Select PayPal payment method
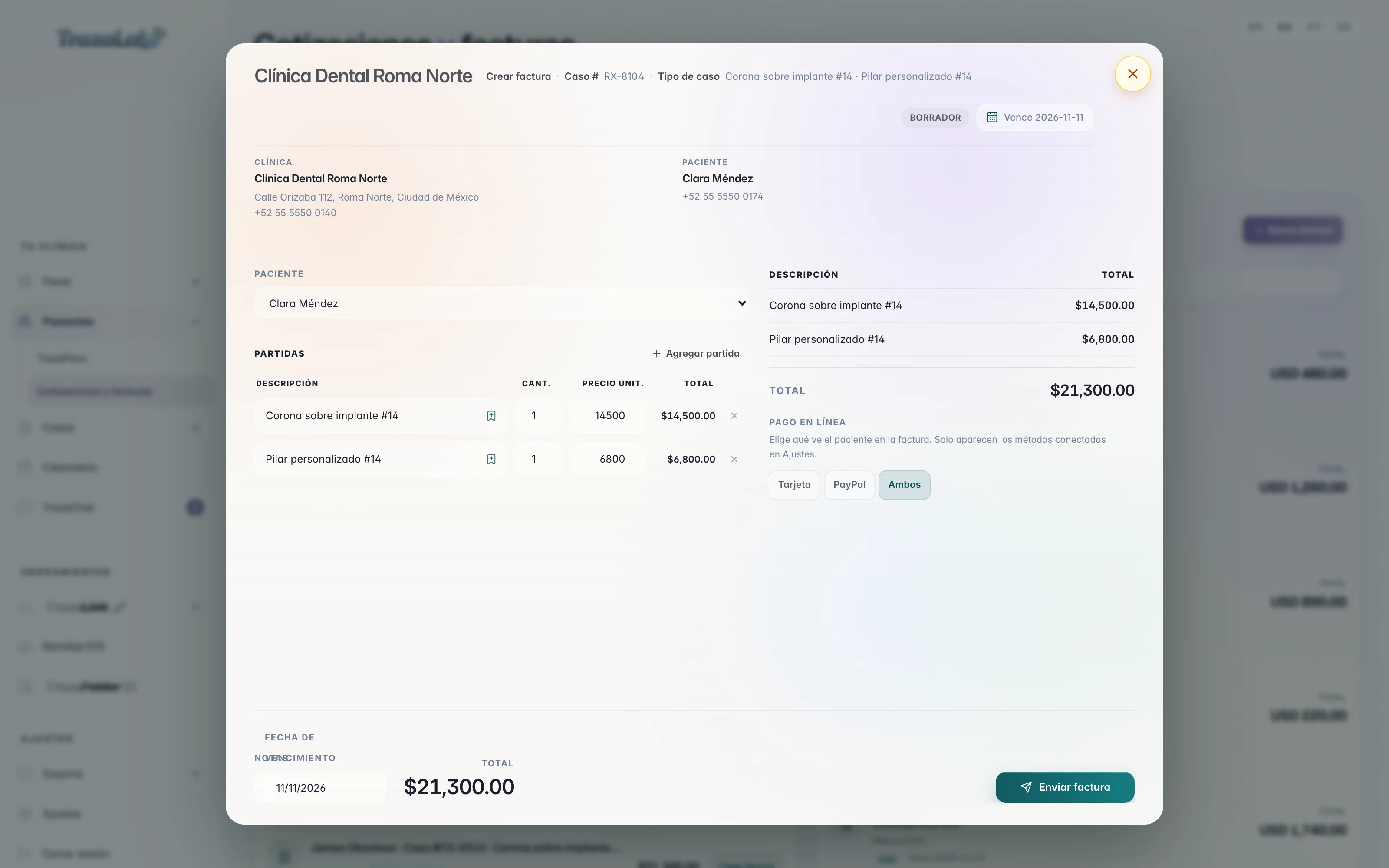Image resolution: width=1389 pixels, height=868 pixels. [849, 484]
